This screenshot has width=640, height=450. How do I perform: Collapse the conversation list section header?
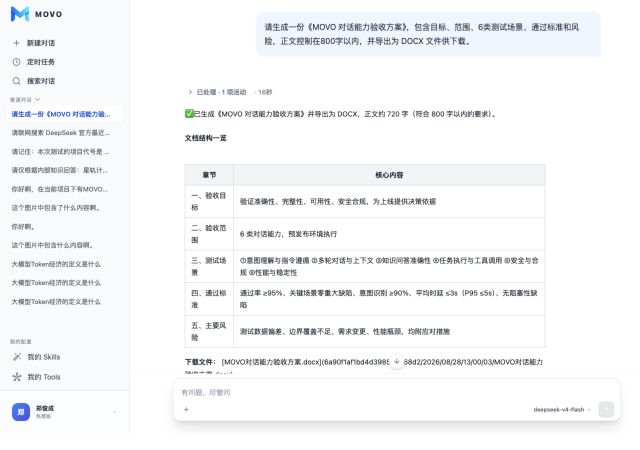(x=25, y=100)
